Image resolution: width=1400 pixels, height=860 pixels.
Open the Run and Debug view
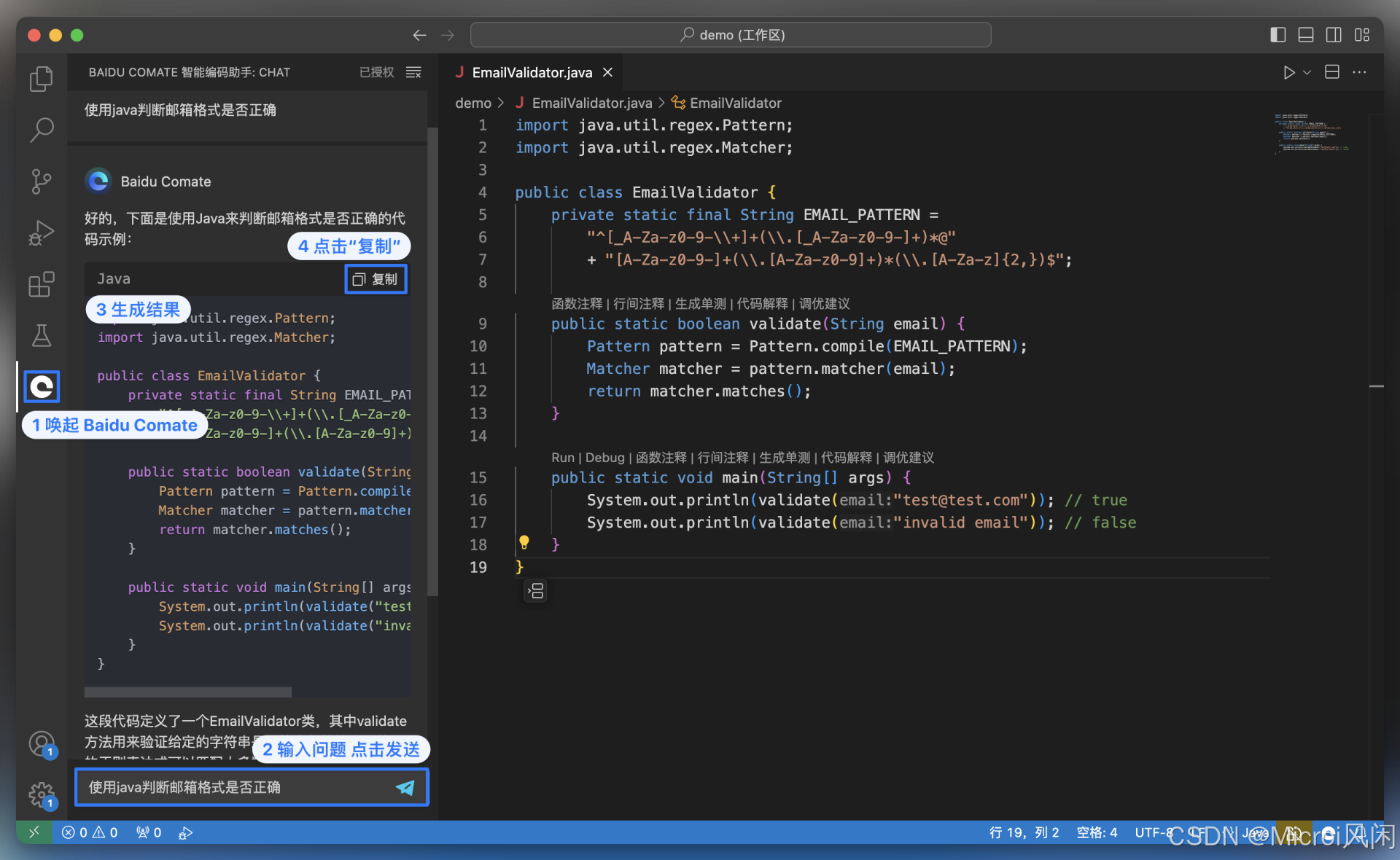point(42,232)
